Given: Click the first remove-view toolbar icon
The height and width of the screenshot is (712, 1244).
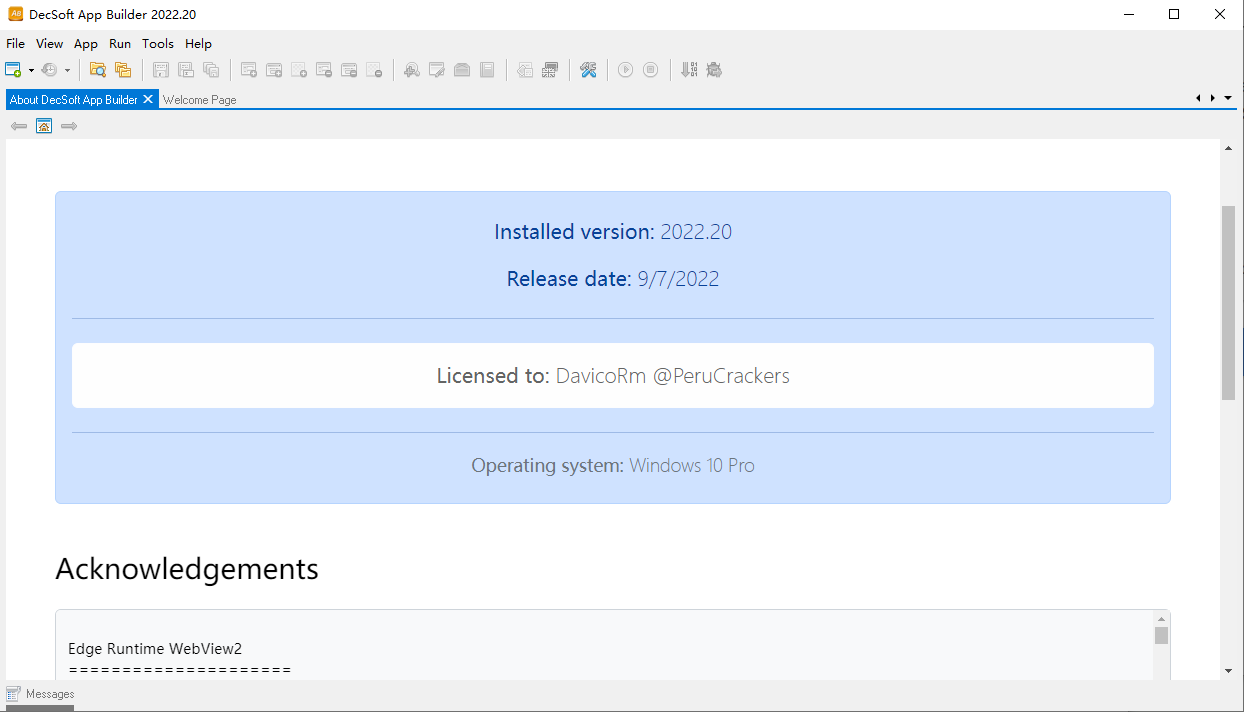Looking at the screenshot, I should tap(324, 70).
